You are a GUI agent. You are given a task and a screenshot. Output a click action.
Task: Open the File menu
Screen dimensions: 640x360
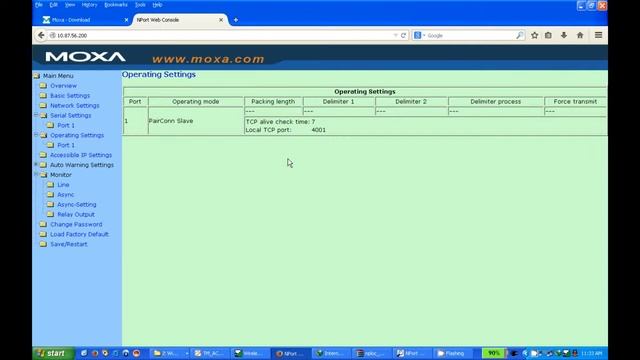(39, 5)
